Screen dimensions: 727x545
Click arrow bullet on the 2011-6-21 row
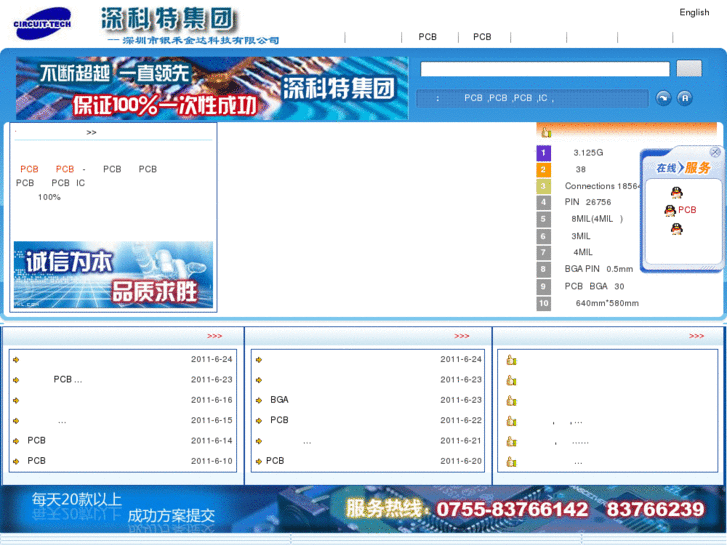point(259,441)
